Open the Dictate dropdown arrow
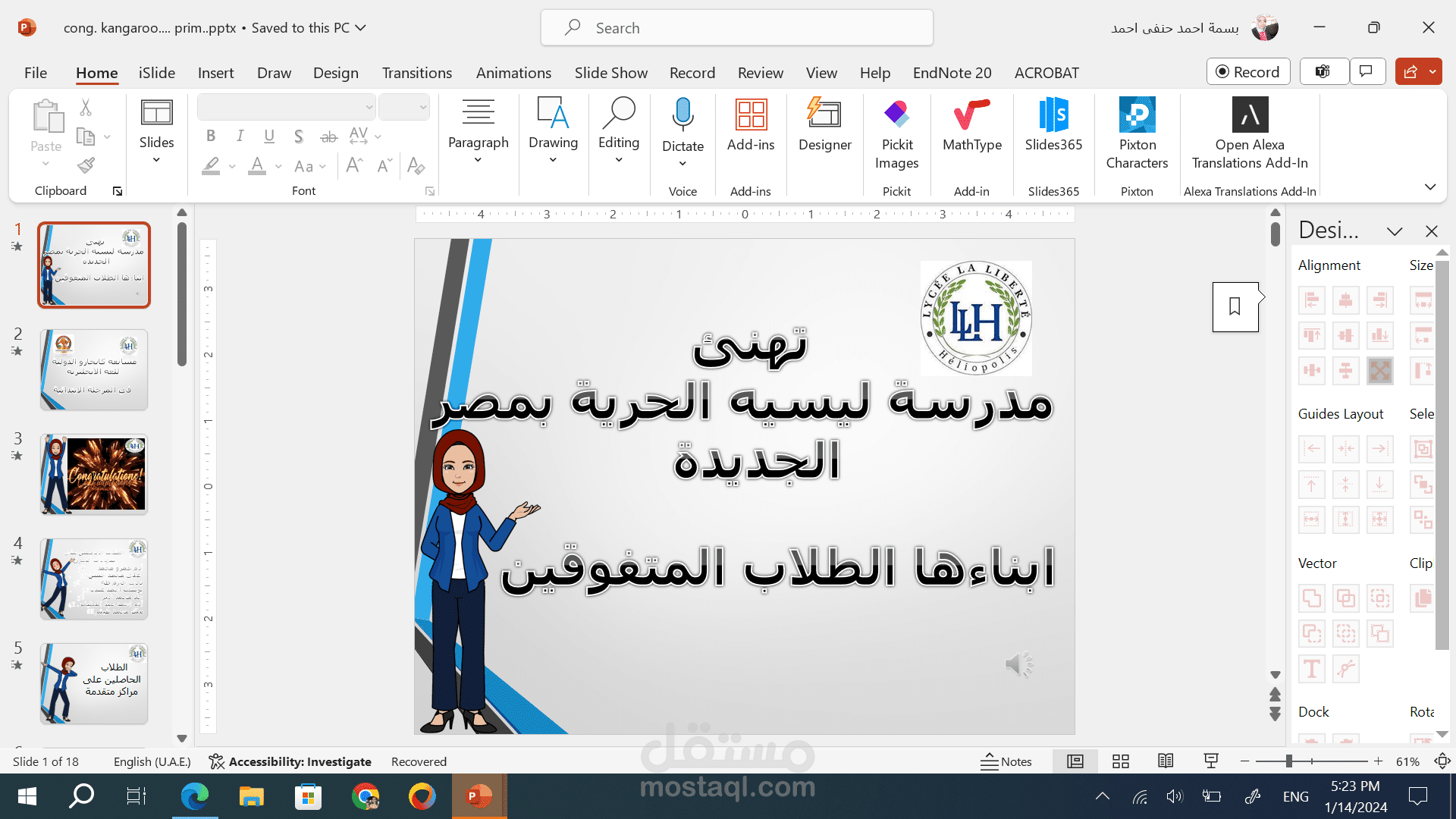Screen dimensions: 1456x819 (x=682, y=164)
